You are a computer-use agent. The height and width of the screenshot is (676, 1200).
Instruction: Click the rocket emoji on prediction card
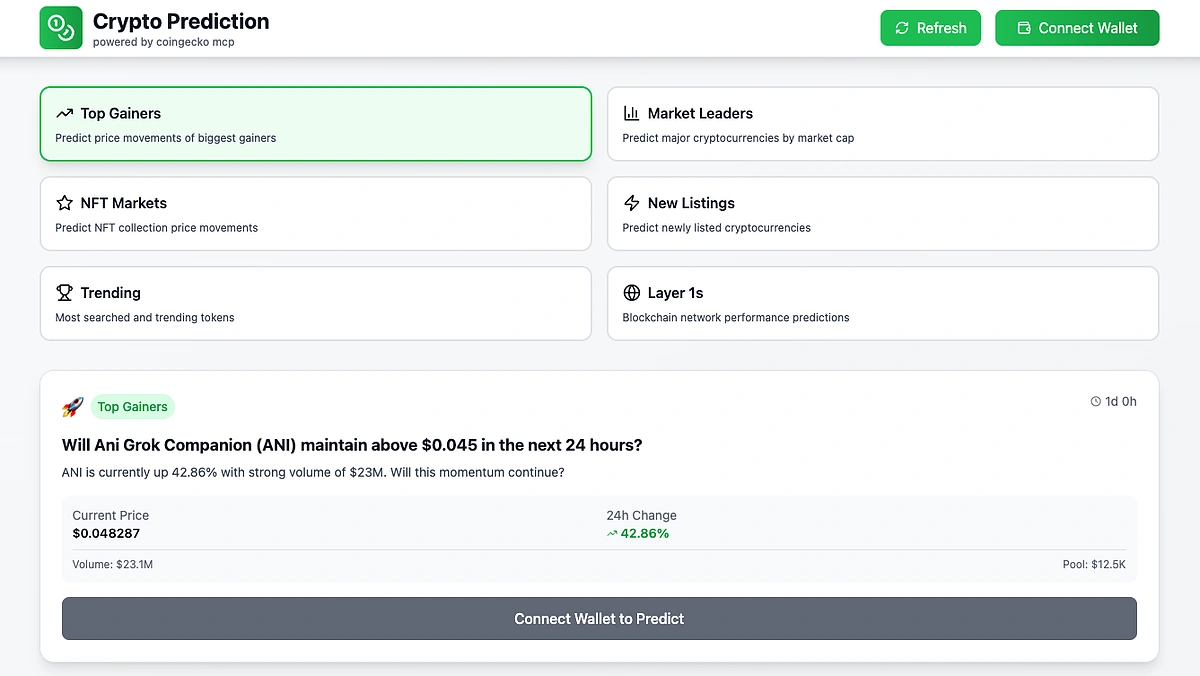click(x=72, y=407)
